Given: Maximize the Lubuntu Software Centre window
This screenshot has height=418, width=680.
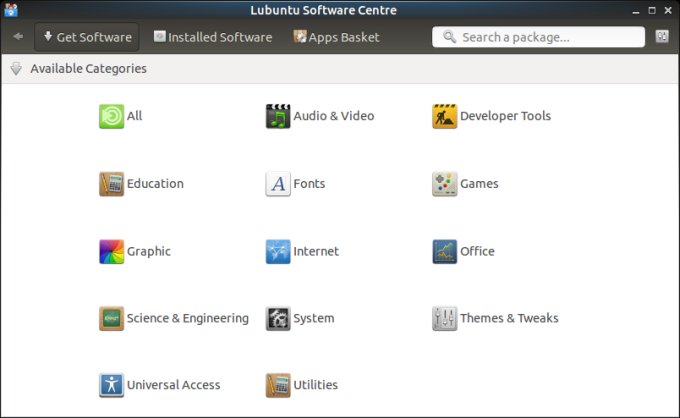Looking at the screenshot, I should click(652, 10).
